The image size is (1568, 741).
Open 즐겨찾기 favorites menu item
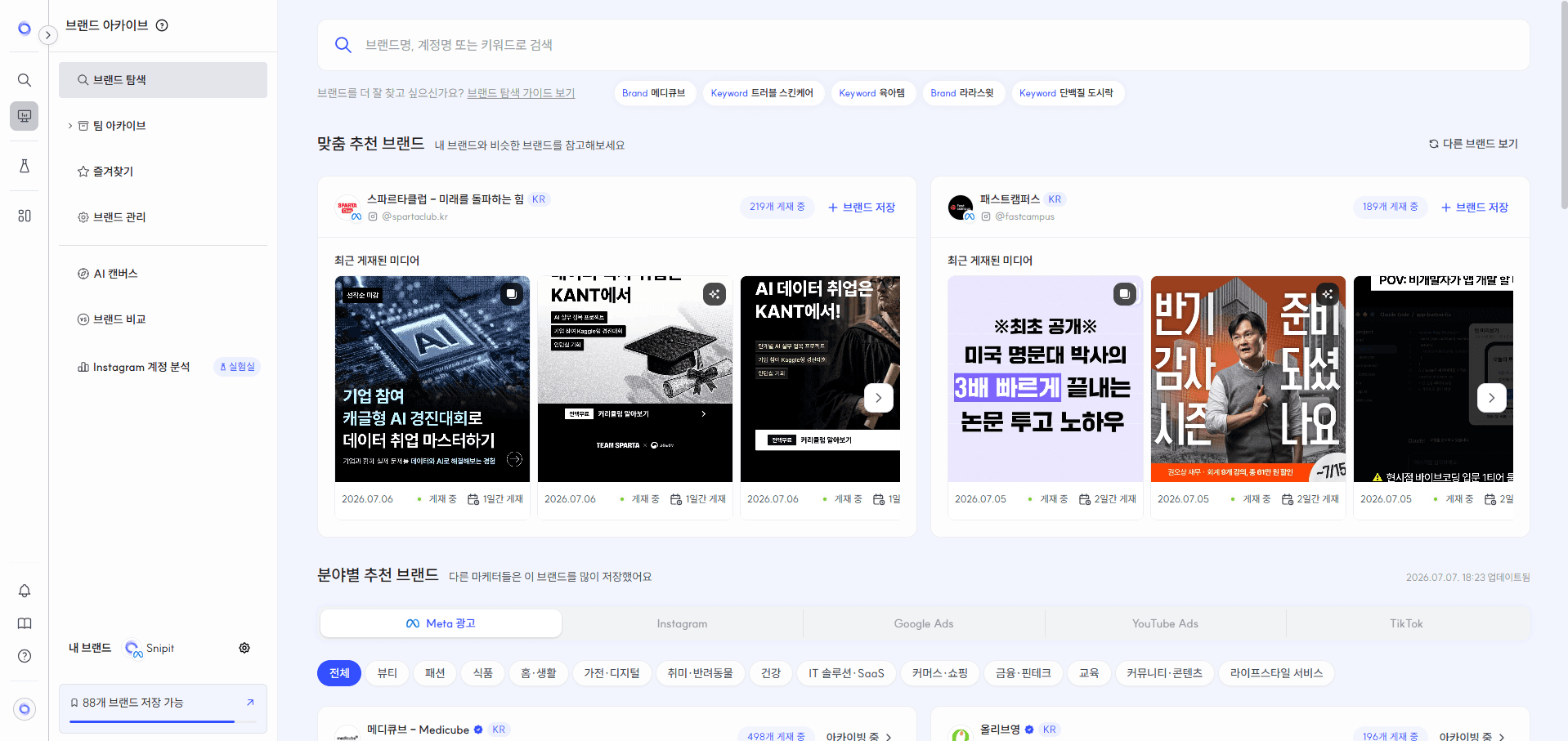tap(163, 172)
